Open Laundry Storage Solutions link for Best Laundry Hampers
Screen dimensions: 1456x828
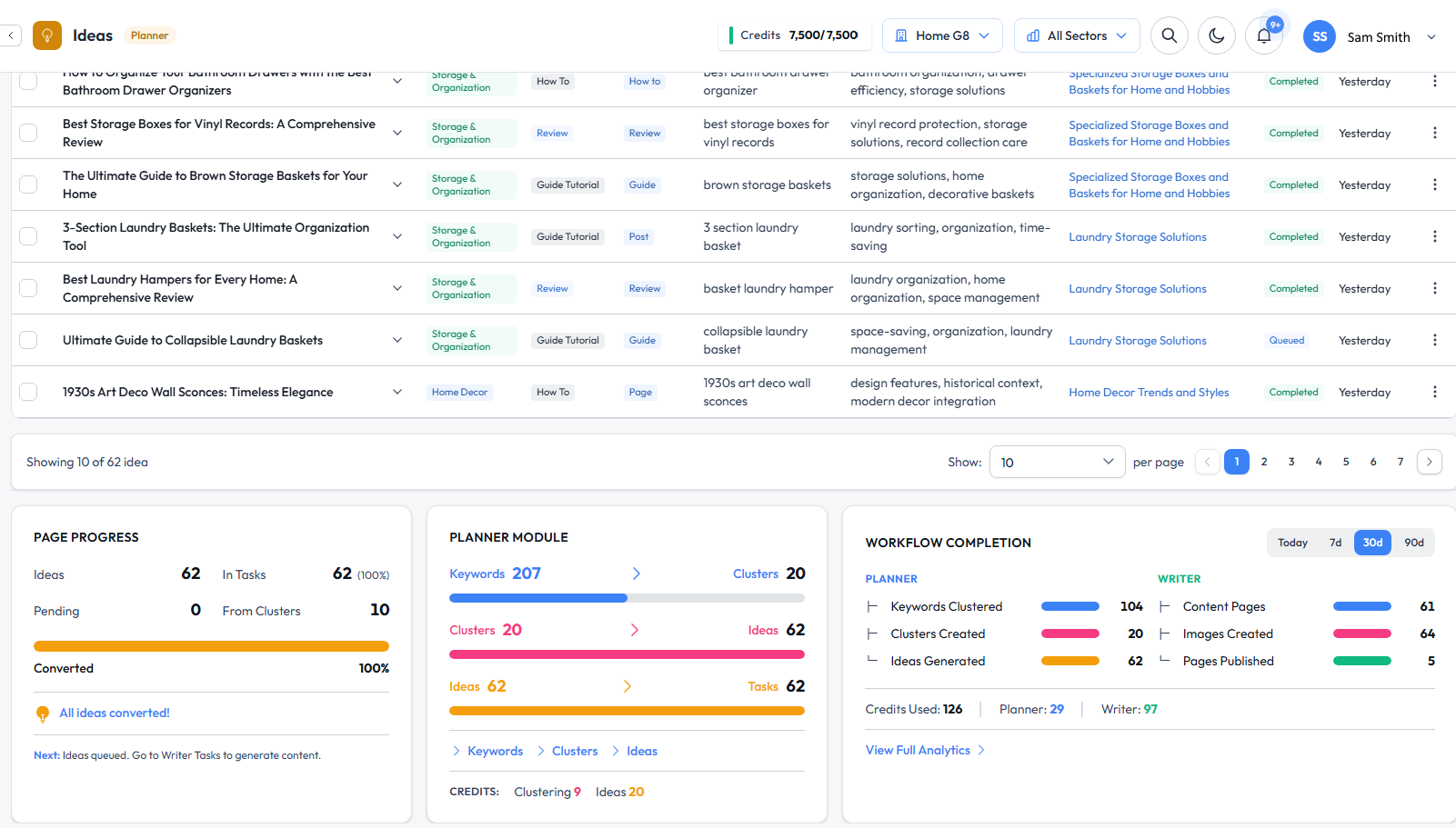pyautogui.click(x=1137, y=288)
